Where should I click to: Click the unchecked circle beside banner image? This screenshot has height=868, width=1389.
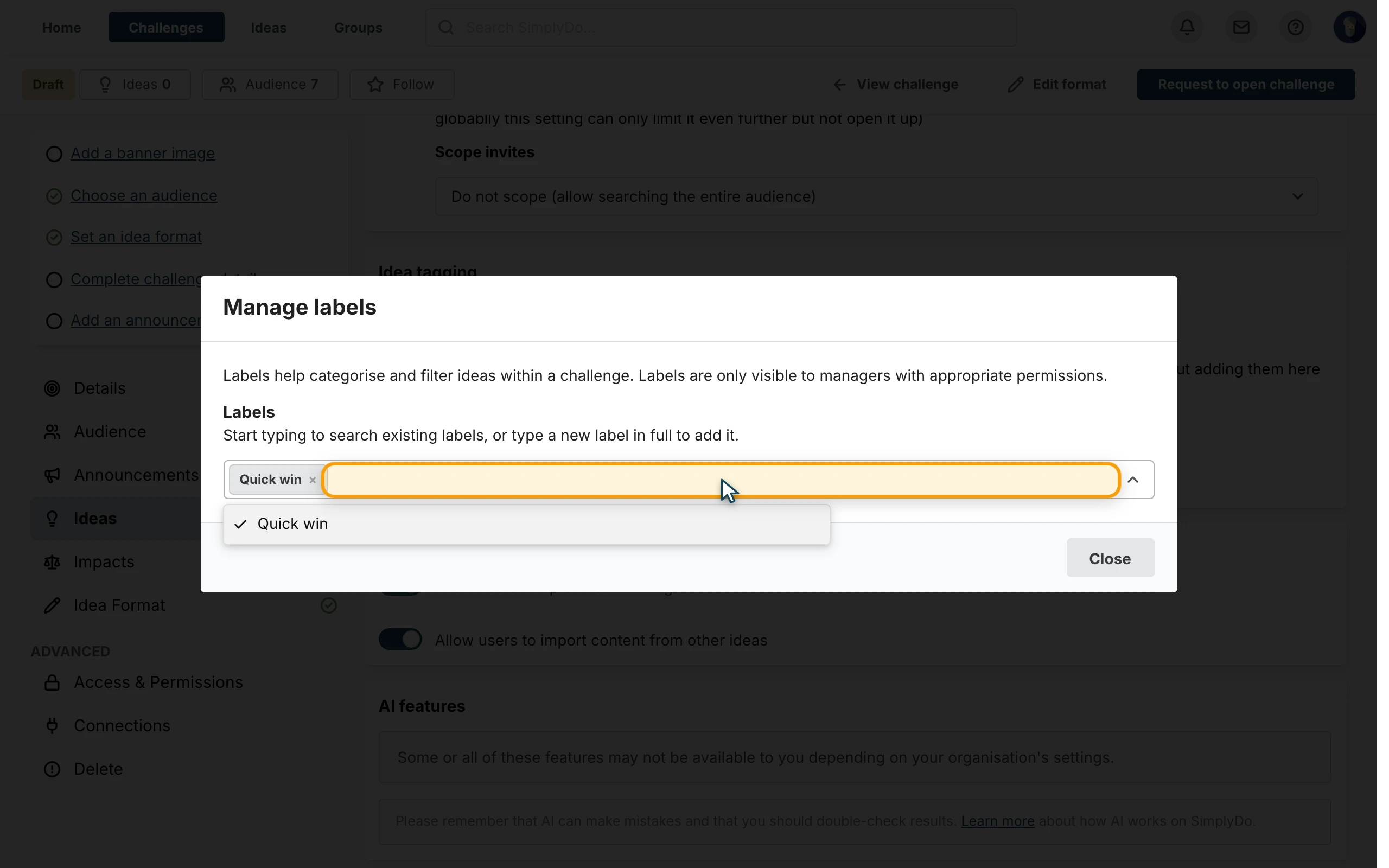[x=54, y=154]
